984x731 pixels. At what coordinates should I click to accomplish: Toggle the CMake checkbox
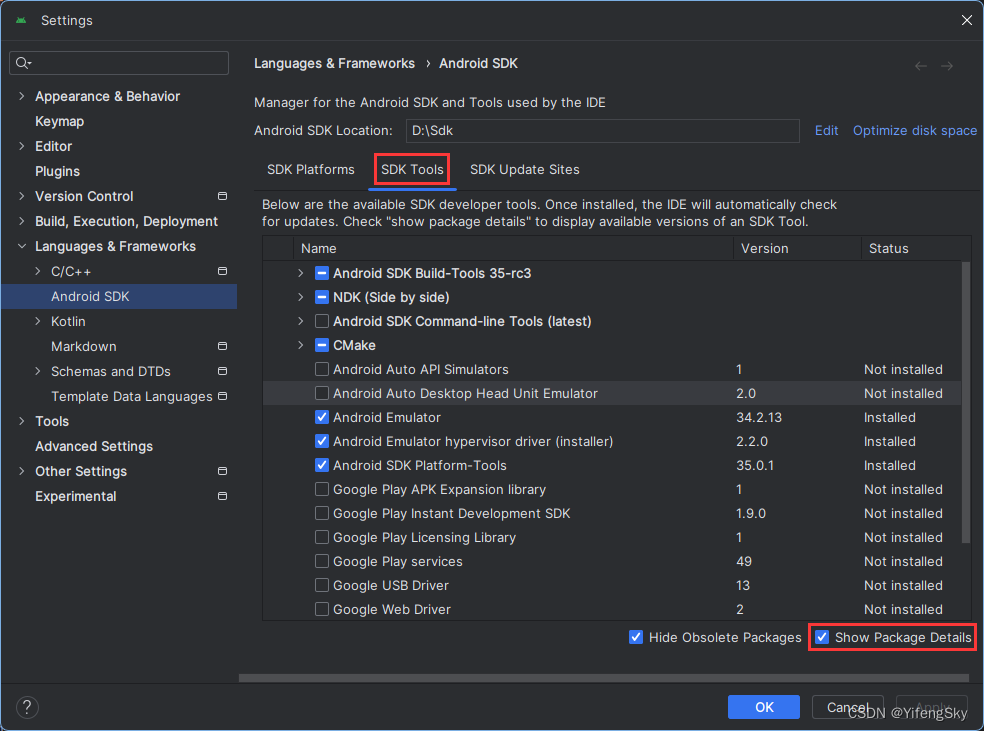click(x=322, y=346)
